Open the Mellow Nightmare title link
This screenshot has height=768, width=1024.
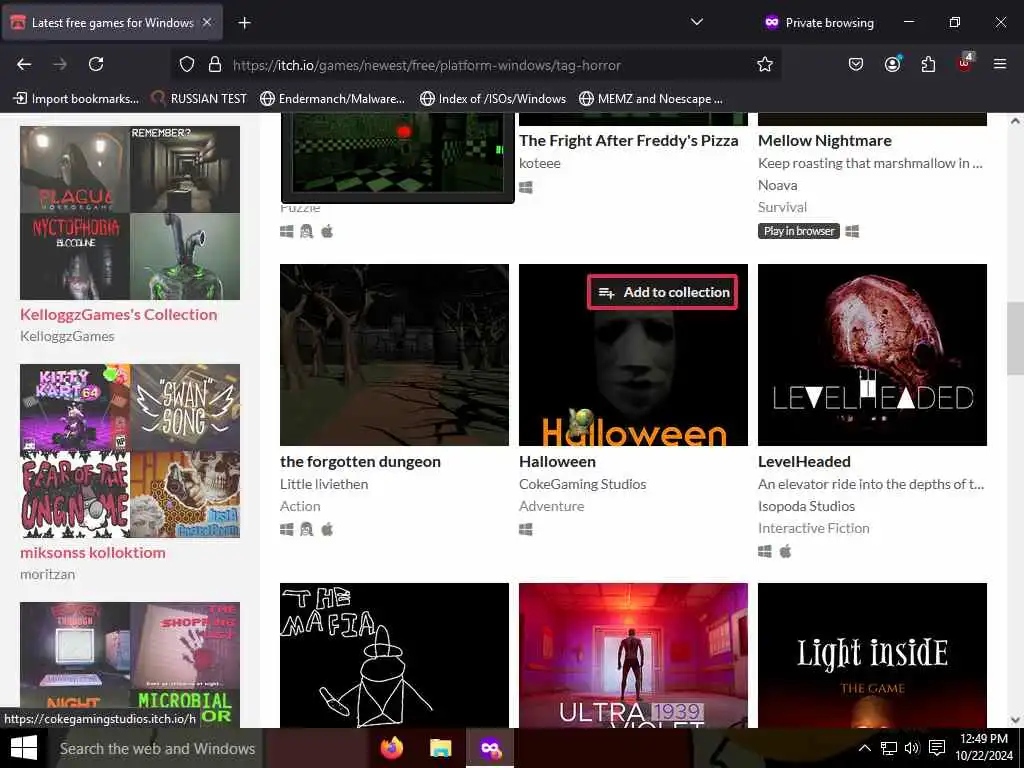click(824, 140)
